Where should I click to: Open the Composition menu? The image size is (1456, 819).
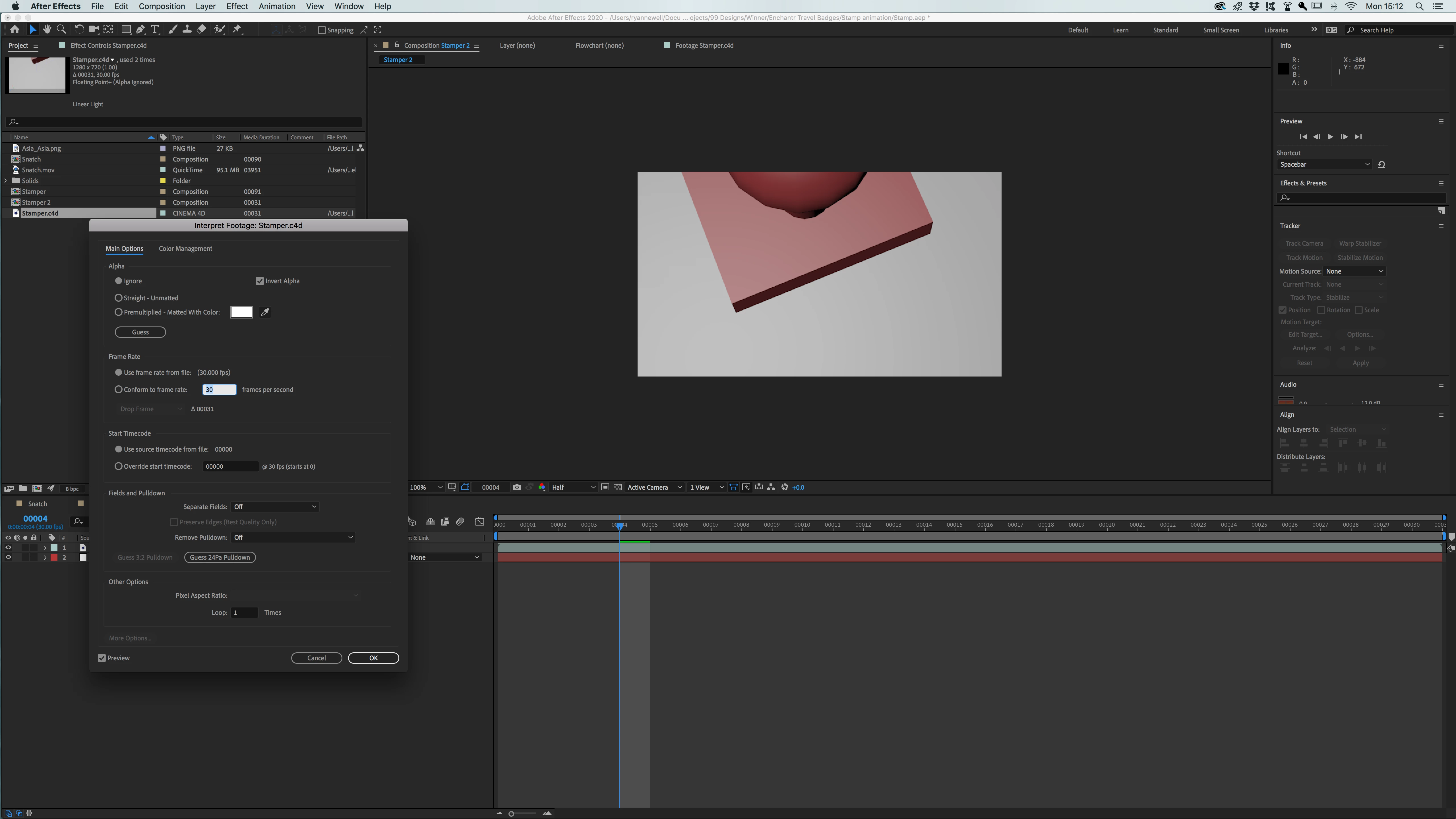(x=162, y=6)
